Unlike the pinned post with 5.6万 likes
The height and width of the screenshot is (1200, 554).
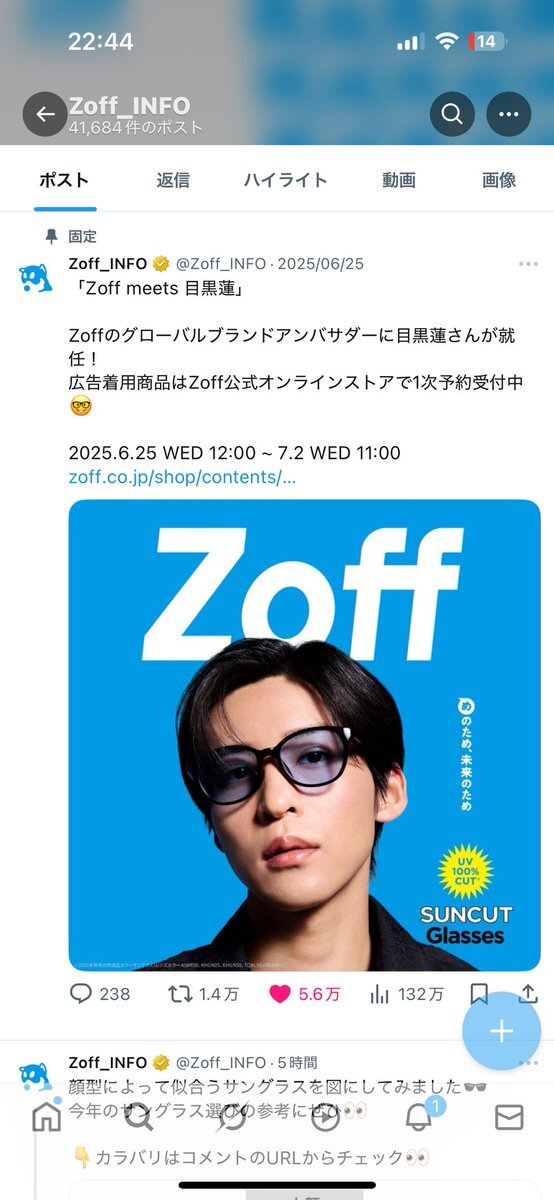[x=304, y=994]
